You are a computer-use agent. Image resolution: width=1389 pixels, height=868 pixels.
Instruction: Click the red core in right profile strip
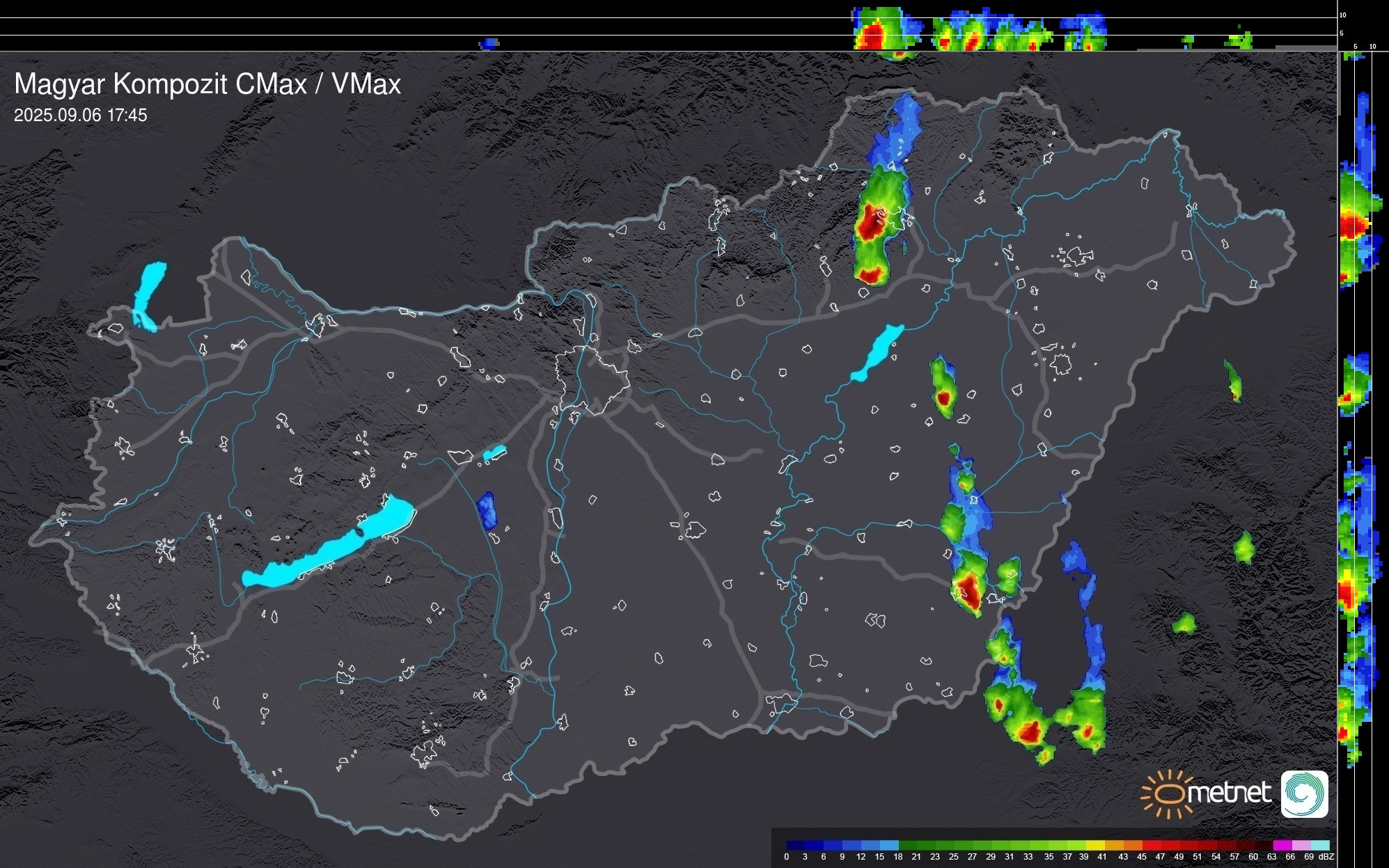pyautogui.click(x=1351, y=226)
